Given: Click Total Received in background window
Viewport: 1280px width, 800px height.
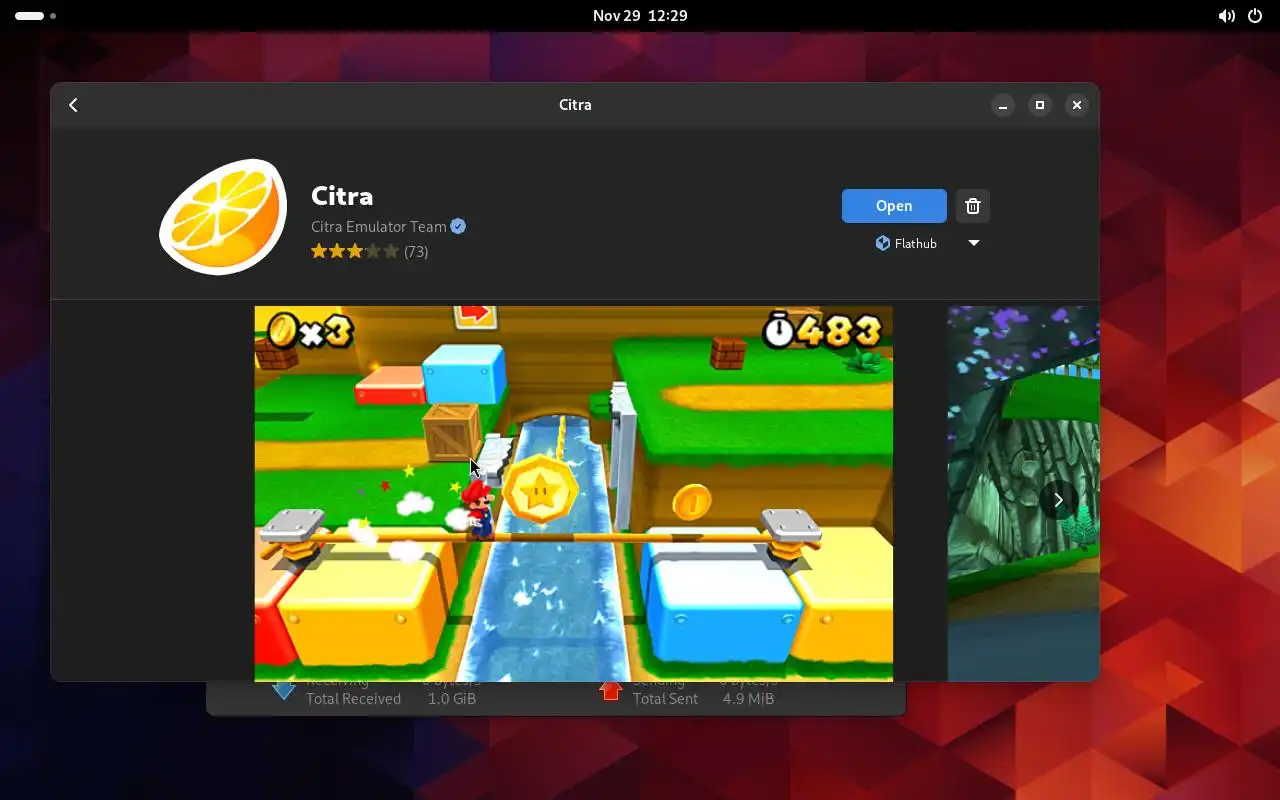Looking at the screenshot, I should pos(354,699).
